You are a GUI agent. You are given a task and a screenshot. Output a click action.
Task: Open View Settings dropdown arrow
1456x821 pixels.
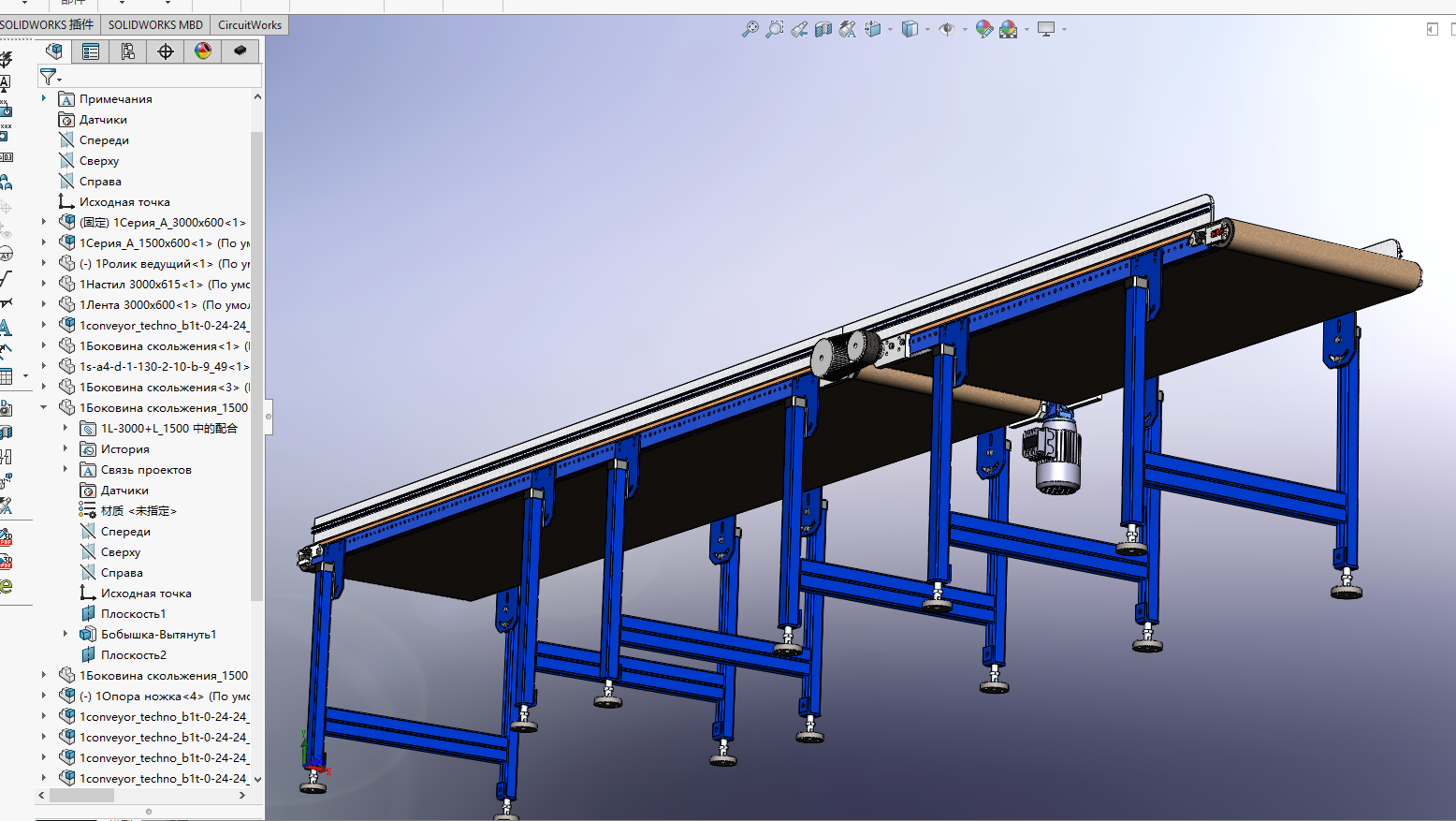click(1064, 29)
